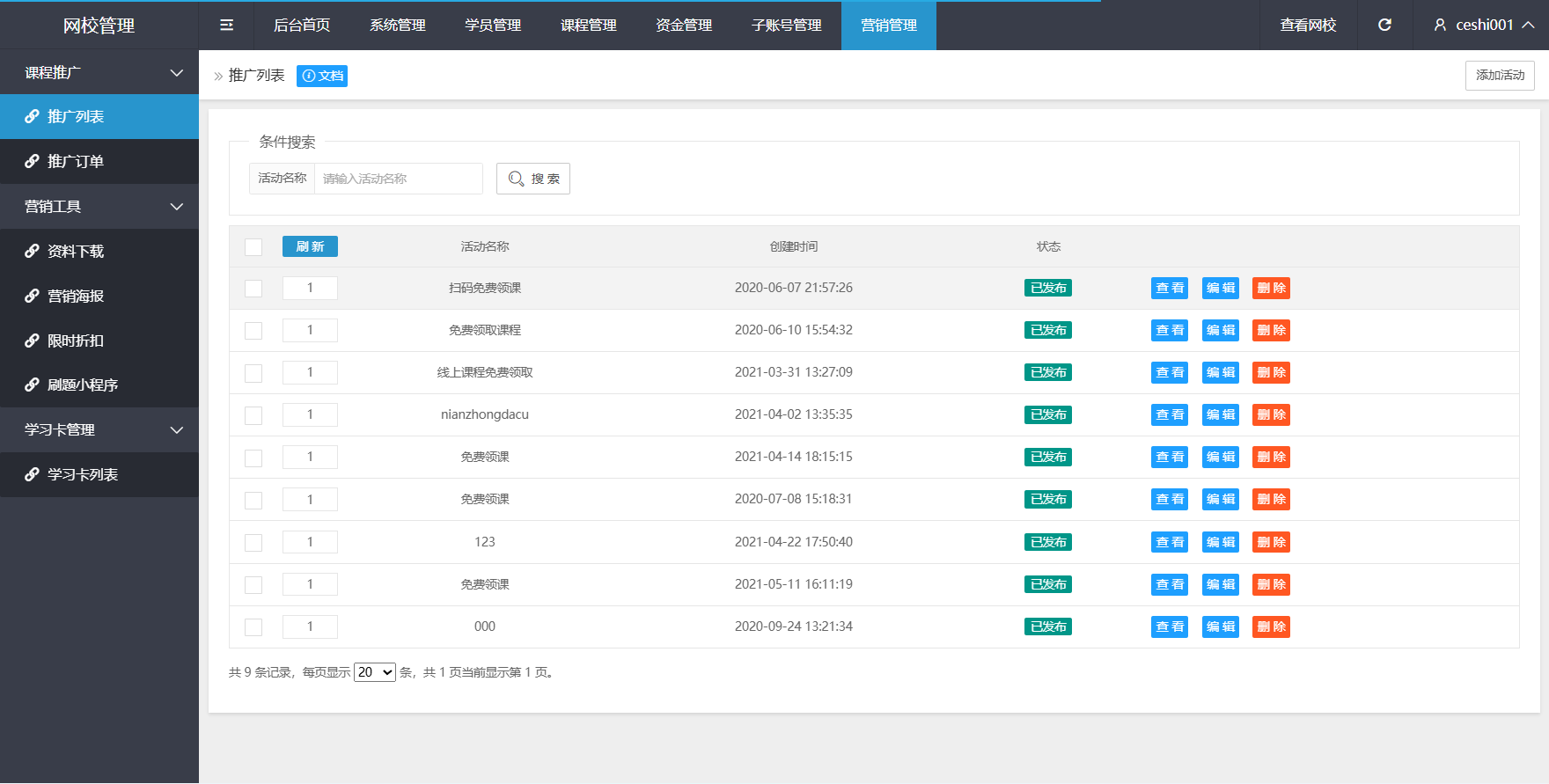Screen dimensions: 1549x784
Task: Click the 网校管理 logo title
Action: tap(99, 26)
